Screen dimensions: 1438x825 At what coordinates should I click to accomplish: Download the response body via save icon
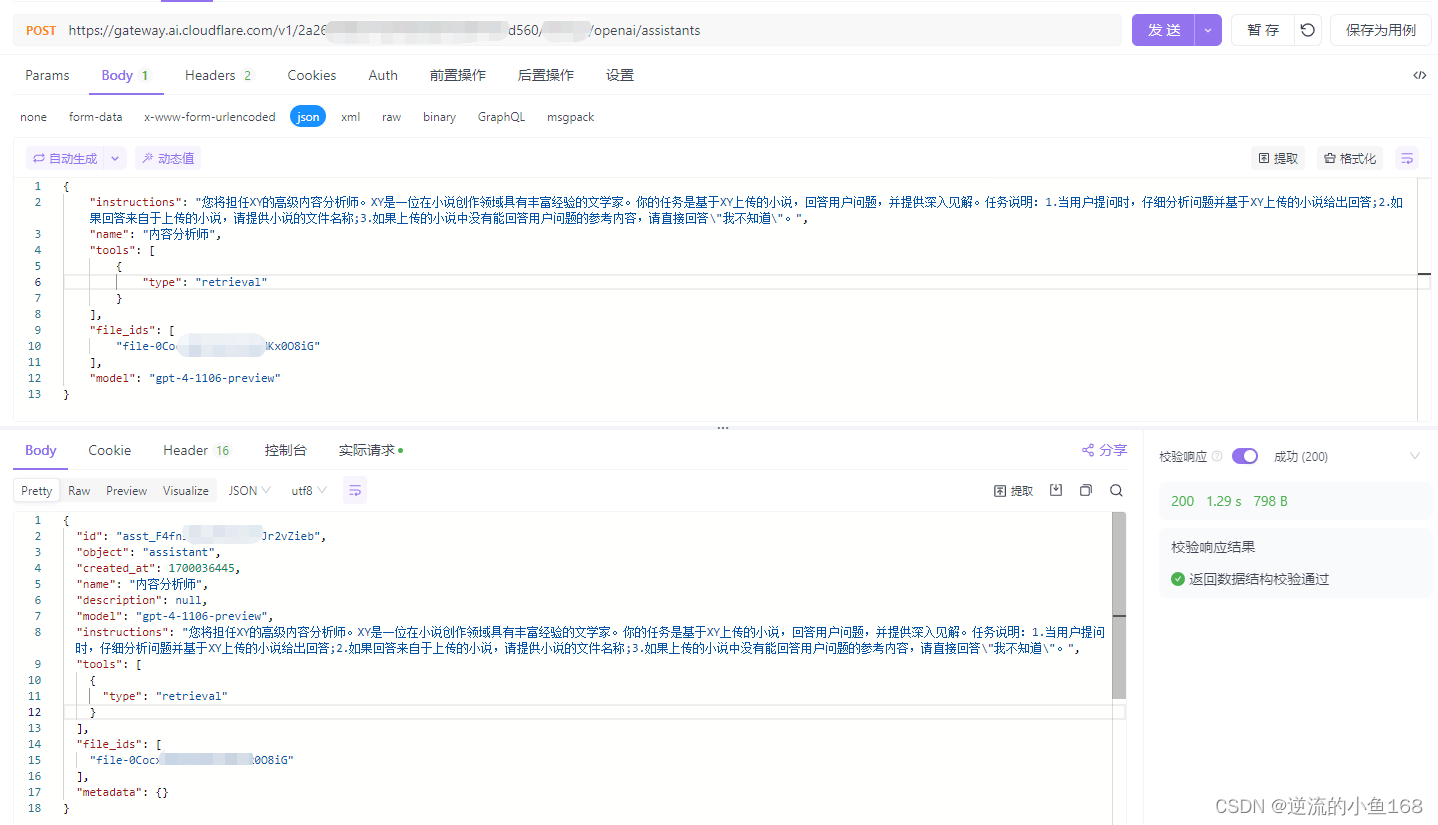[x=1055, y=491]
